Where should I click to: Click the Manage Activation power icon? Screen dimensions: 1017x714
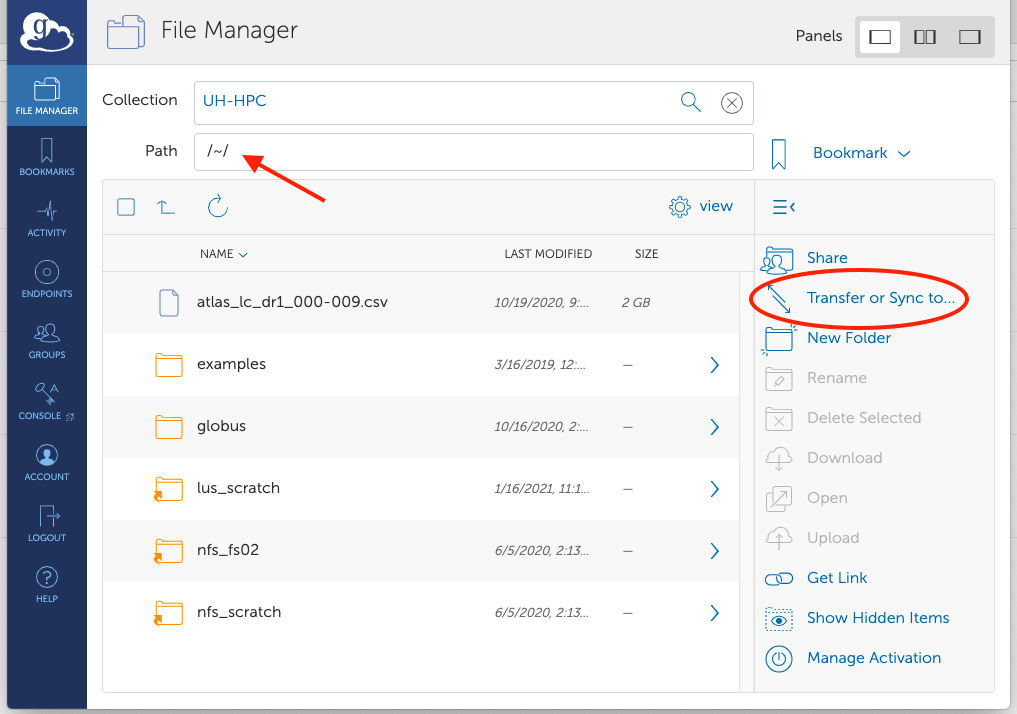[x=779, y=659]
